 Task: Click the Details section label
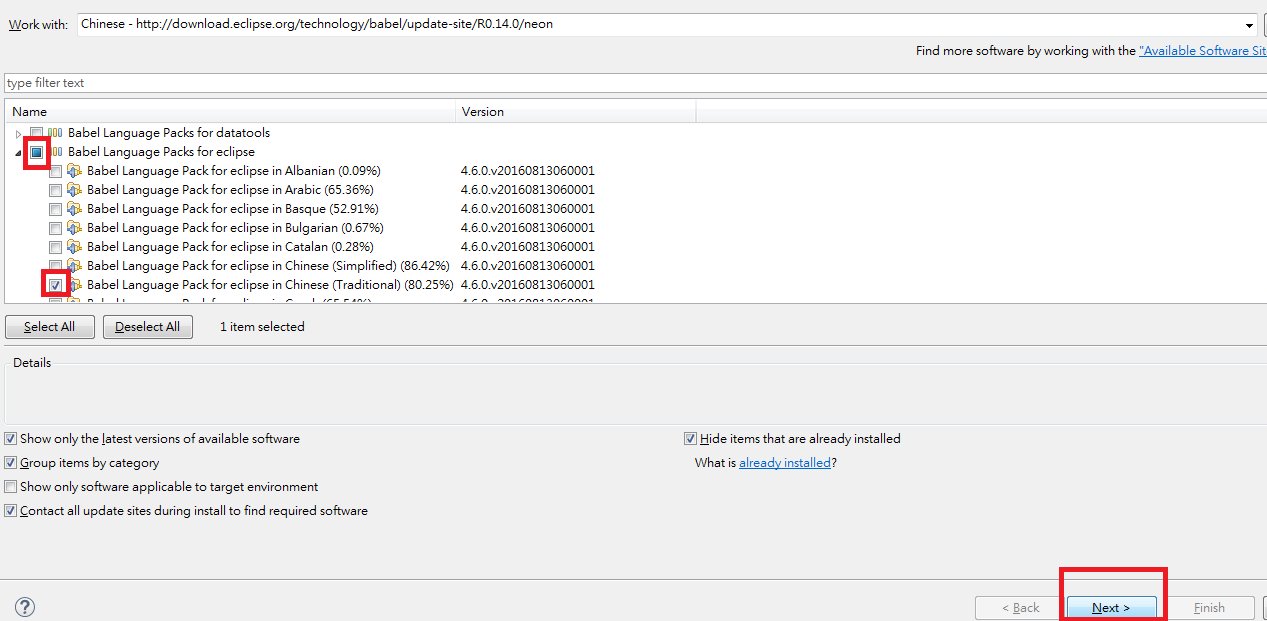(32, 363)
